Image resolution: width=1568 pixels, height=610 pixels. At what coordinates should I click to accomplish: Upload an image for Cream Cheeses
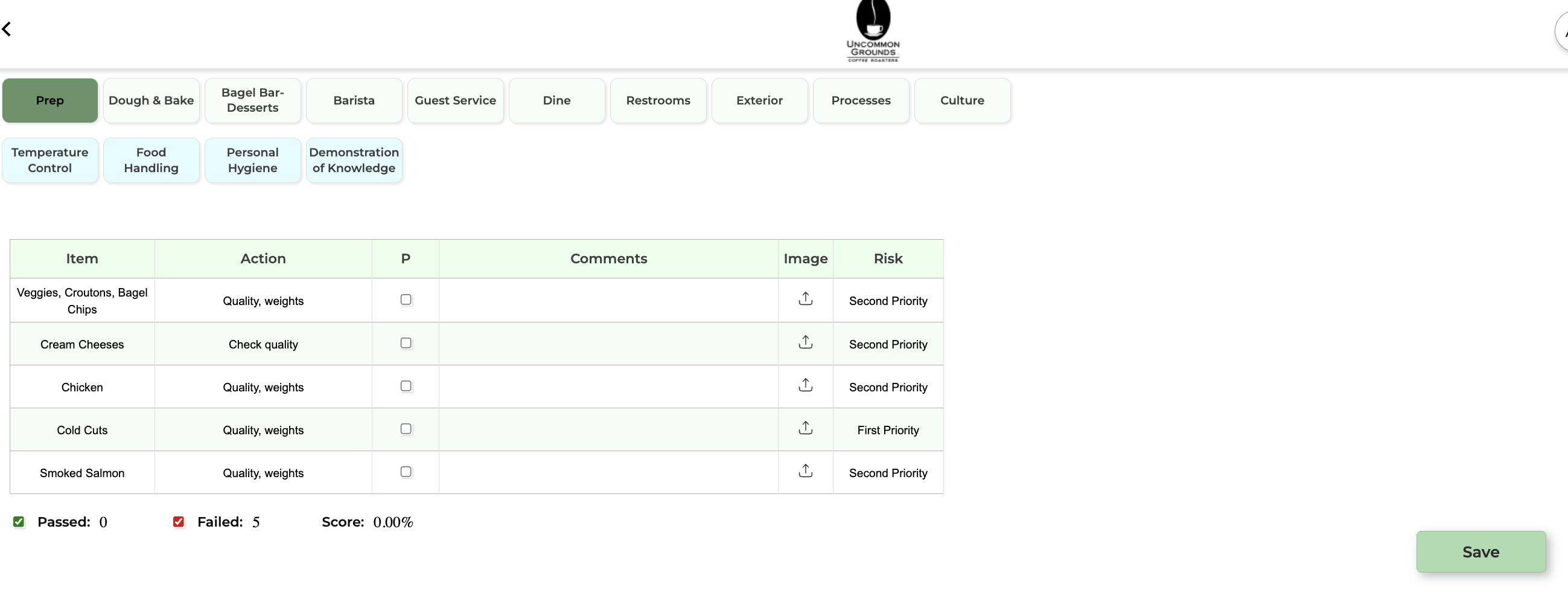[x=805, y=342]
